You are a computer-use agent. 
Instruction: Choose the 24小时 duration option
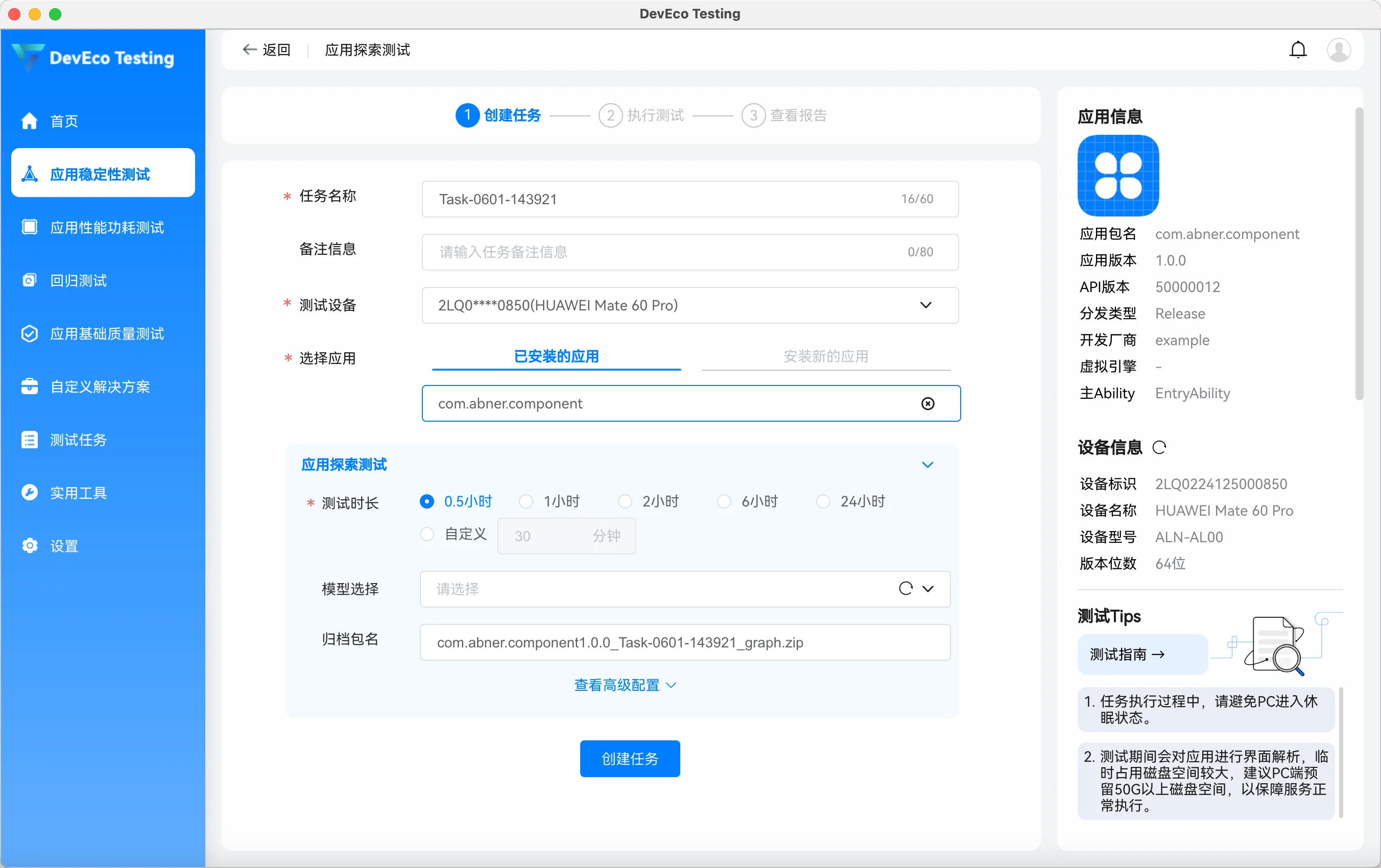click(823, 501)
